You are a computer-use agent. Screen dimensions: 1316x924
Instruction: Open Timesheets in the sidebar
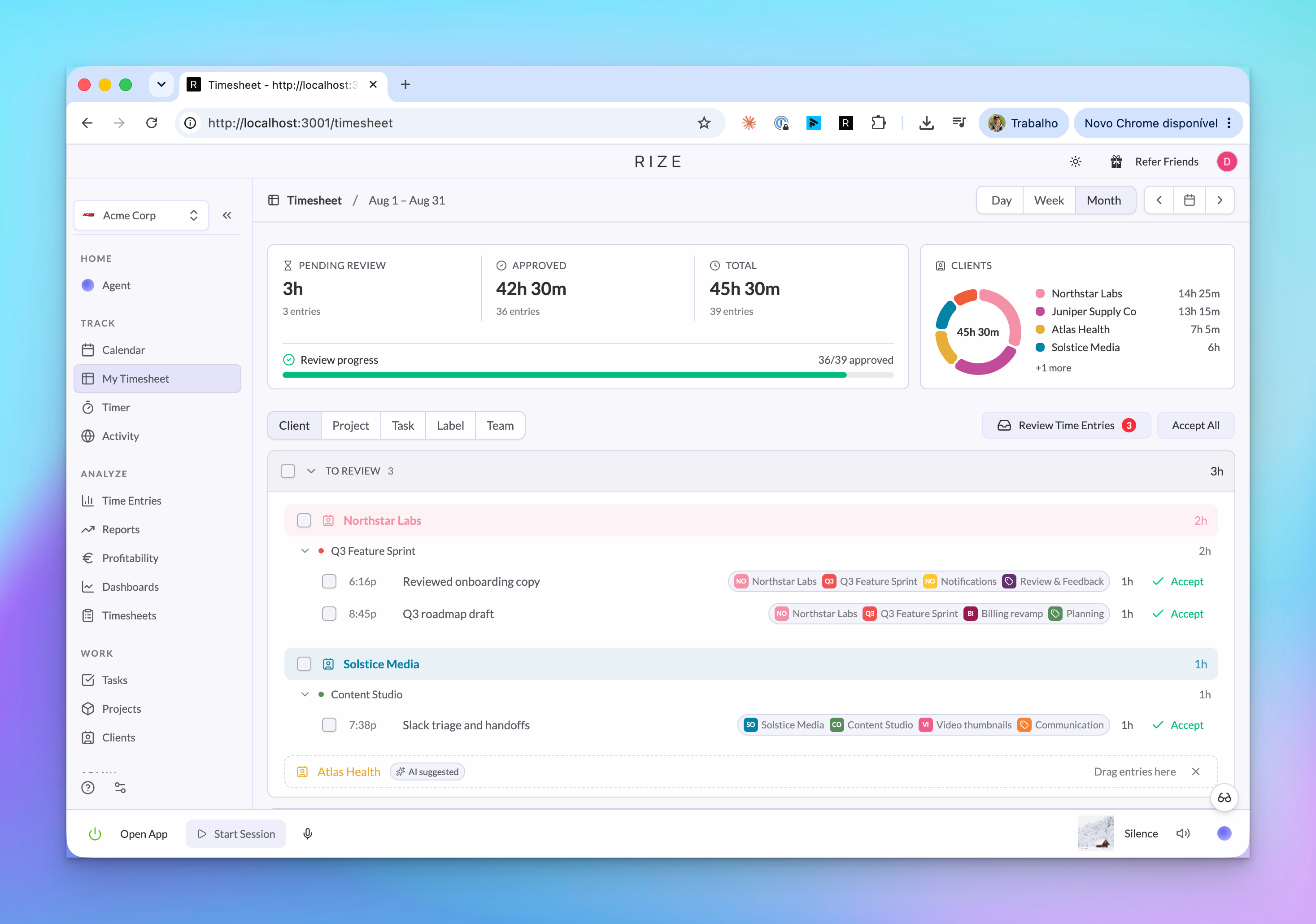[157, 615]
